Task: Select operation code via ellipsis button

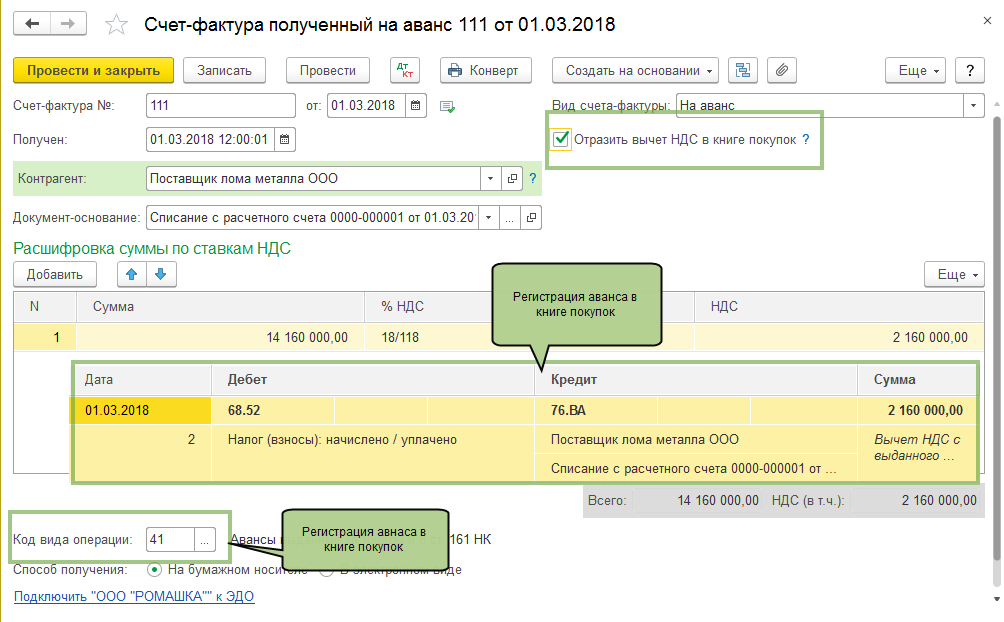Action: 204,540
